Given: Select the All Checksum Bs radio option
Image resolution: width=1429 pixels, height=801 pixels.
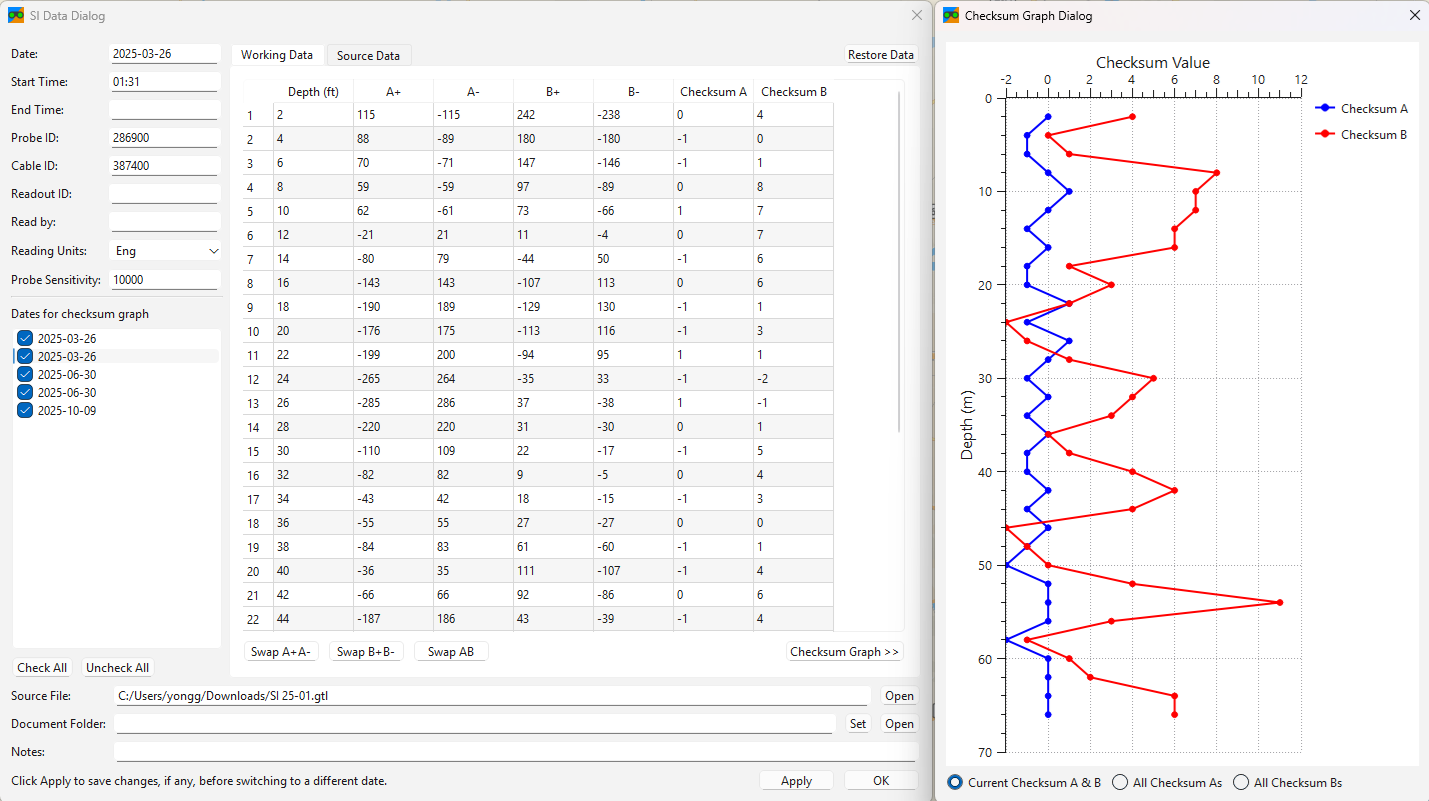Looking at the screenshot, I should [x=1241, y=783].
